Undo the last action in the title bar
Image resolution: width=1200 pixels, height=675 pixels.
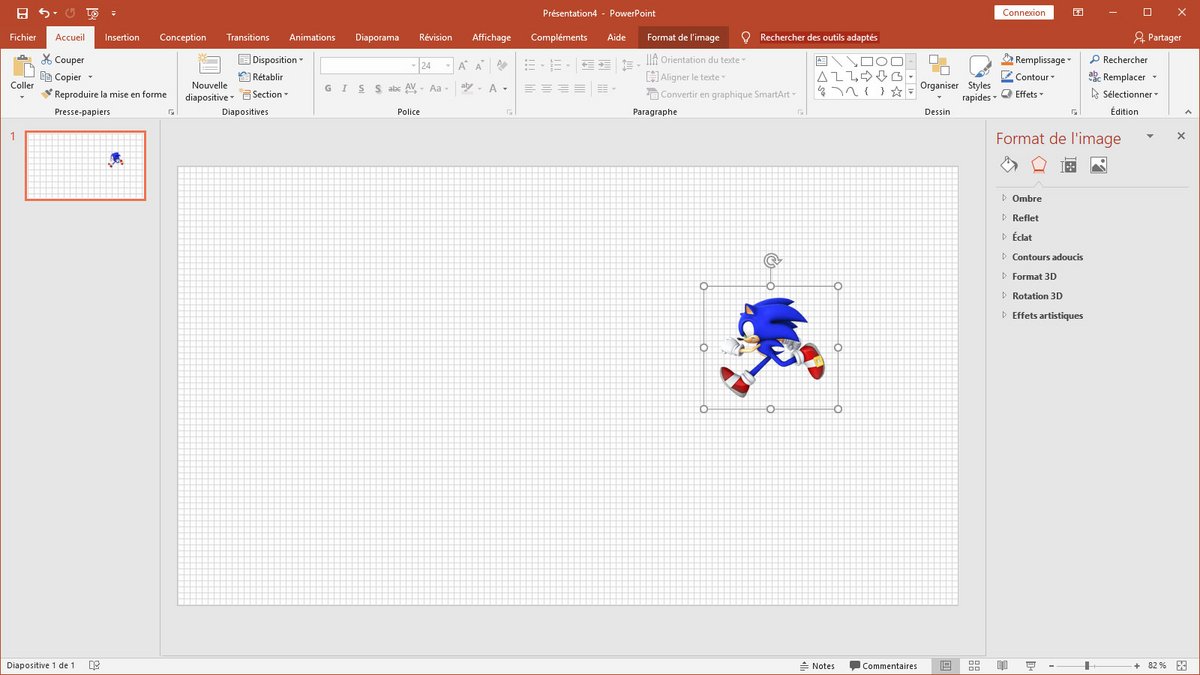[44, 13]
